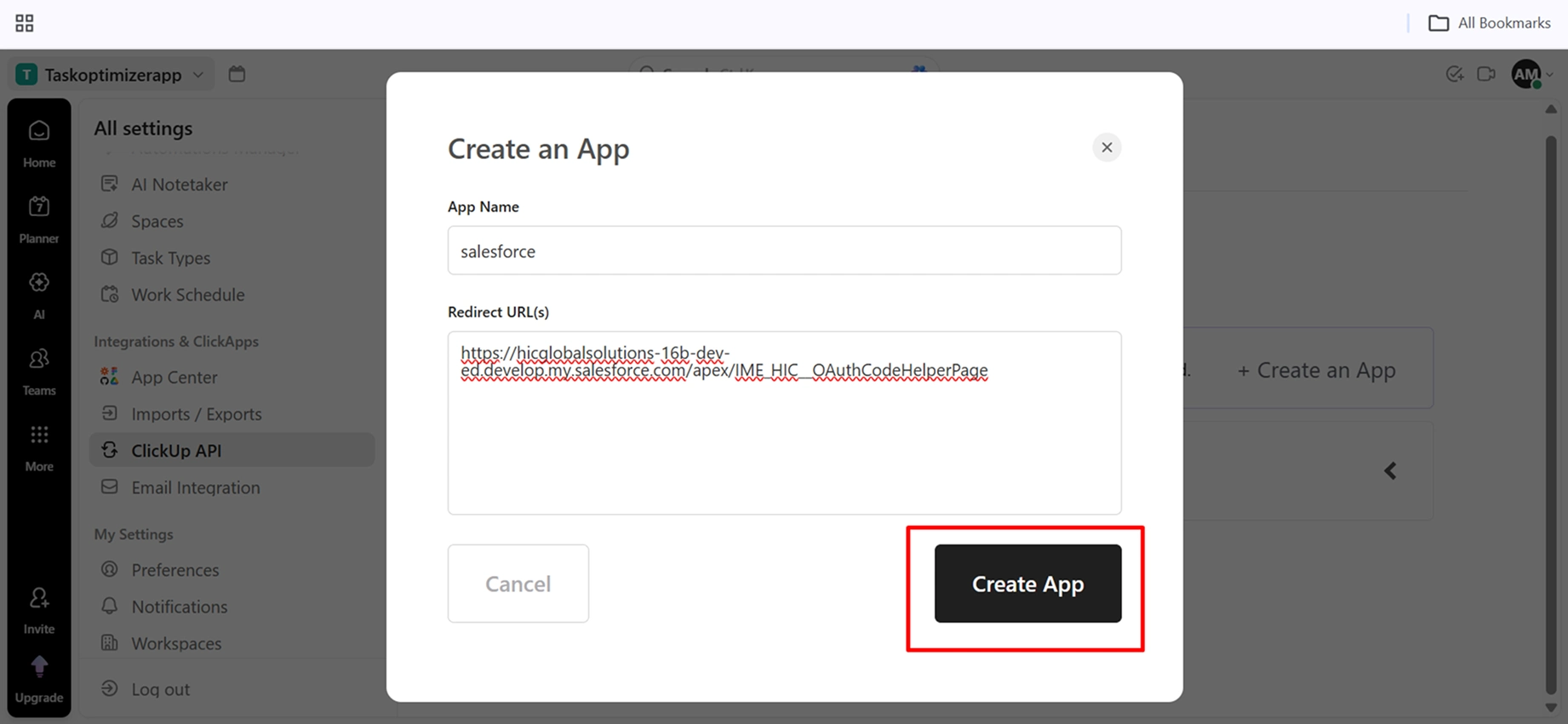
Task: Click the page vertical scrollbar
Action: tap(1551, 415)
